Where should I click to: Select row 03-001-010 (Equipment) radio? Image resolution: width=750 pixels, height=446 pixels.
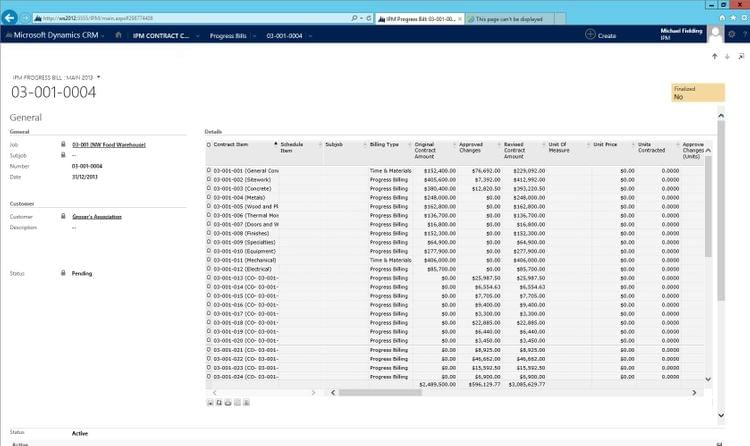pos(209,251)
